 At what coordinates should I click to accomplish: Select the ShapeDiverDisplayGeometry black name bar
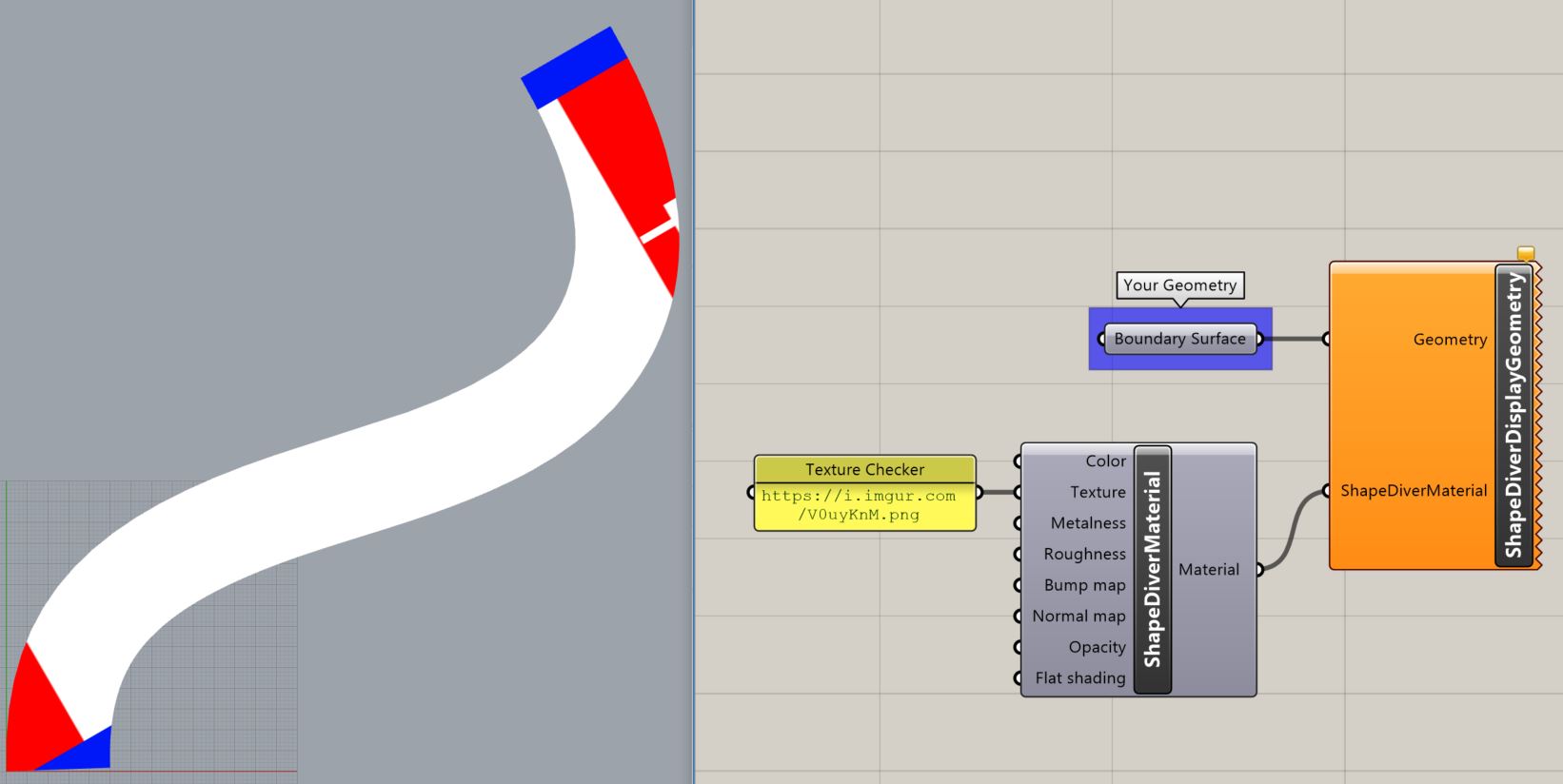(x=1514, y=415)
